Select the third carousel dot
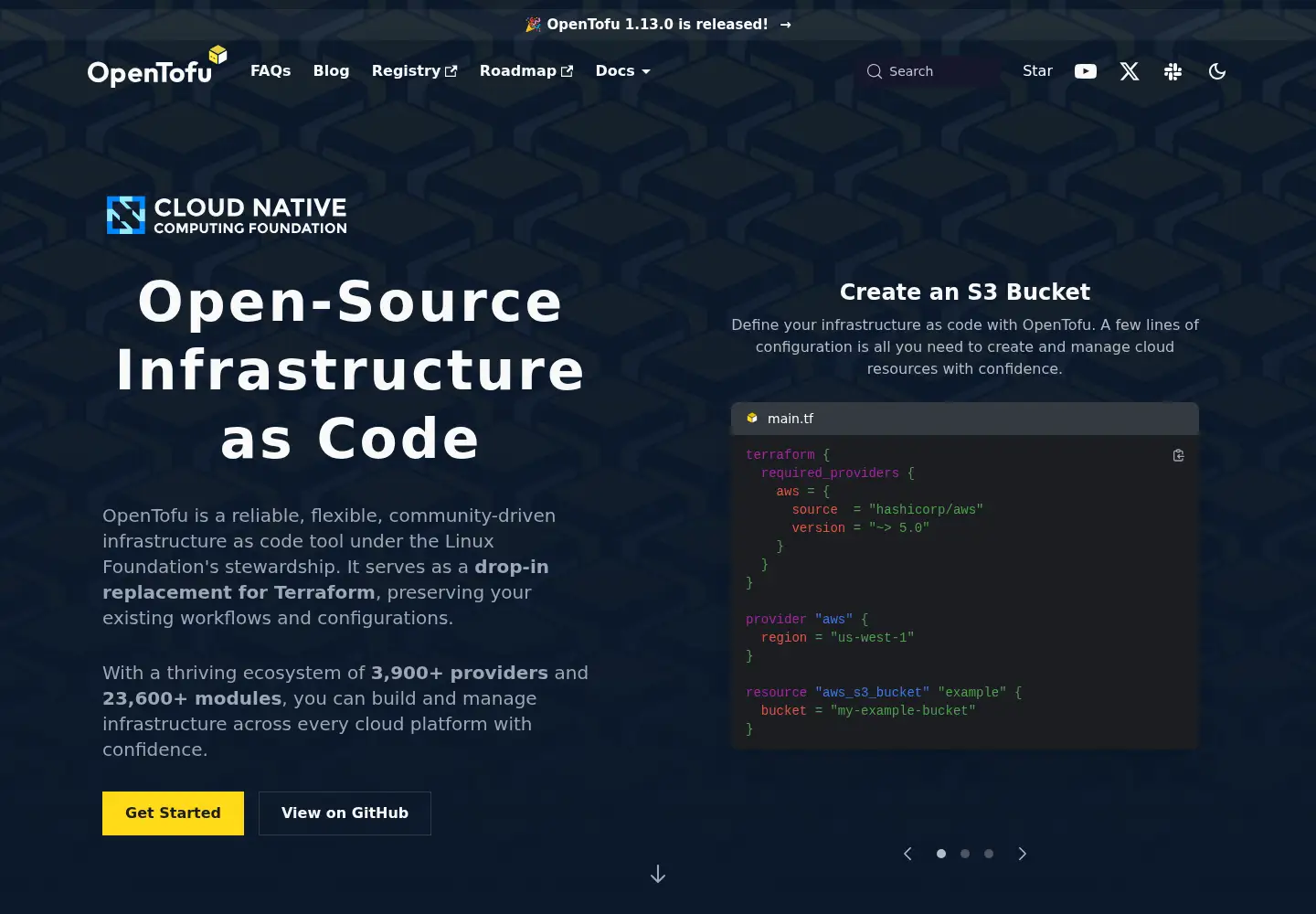The image size is (1316, 914). click(989, 854)
